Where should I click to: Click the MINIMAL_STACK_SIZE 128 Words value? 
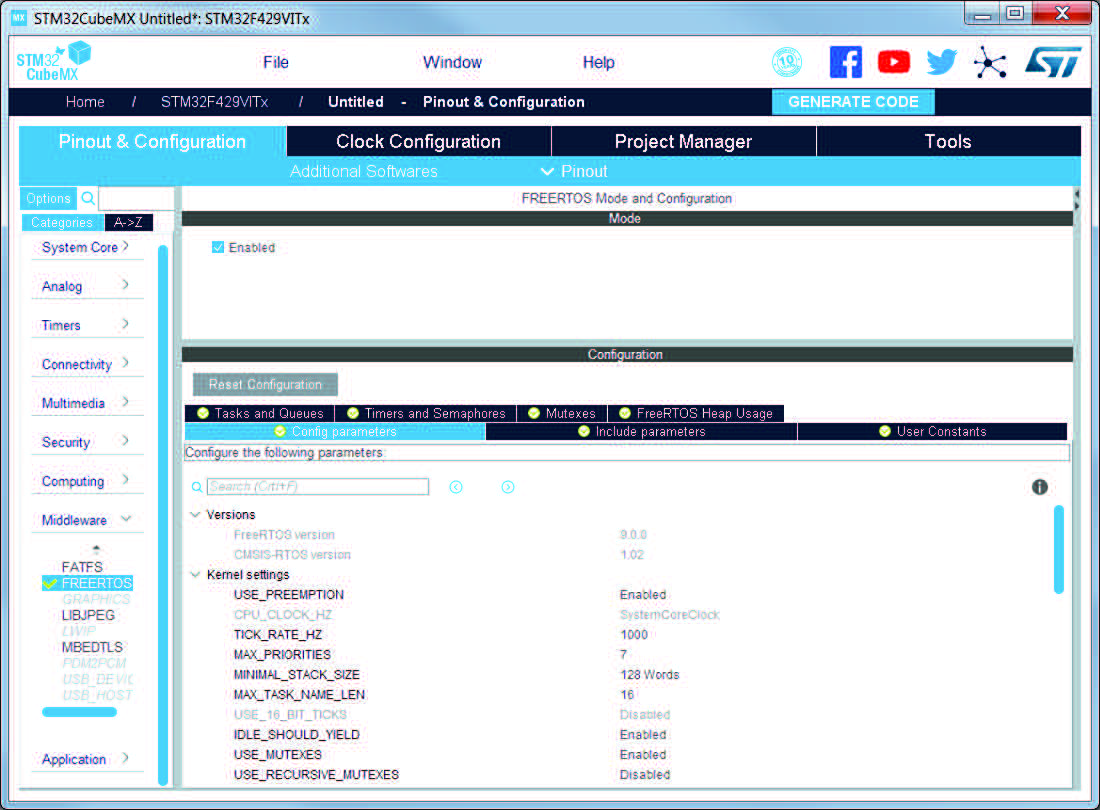coord(650,675)
